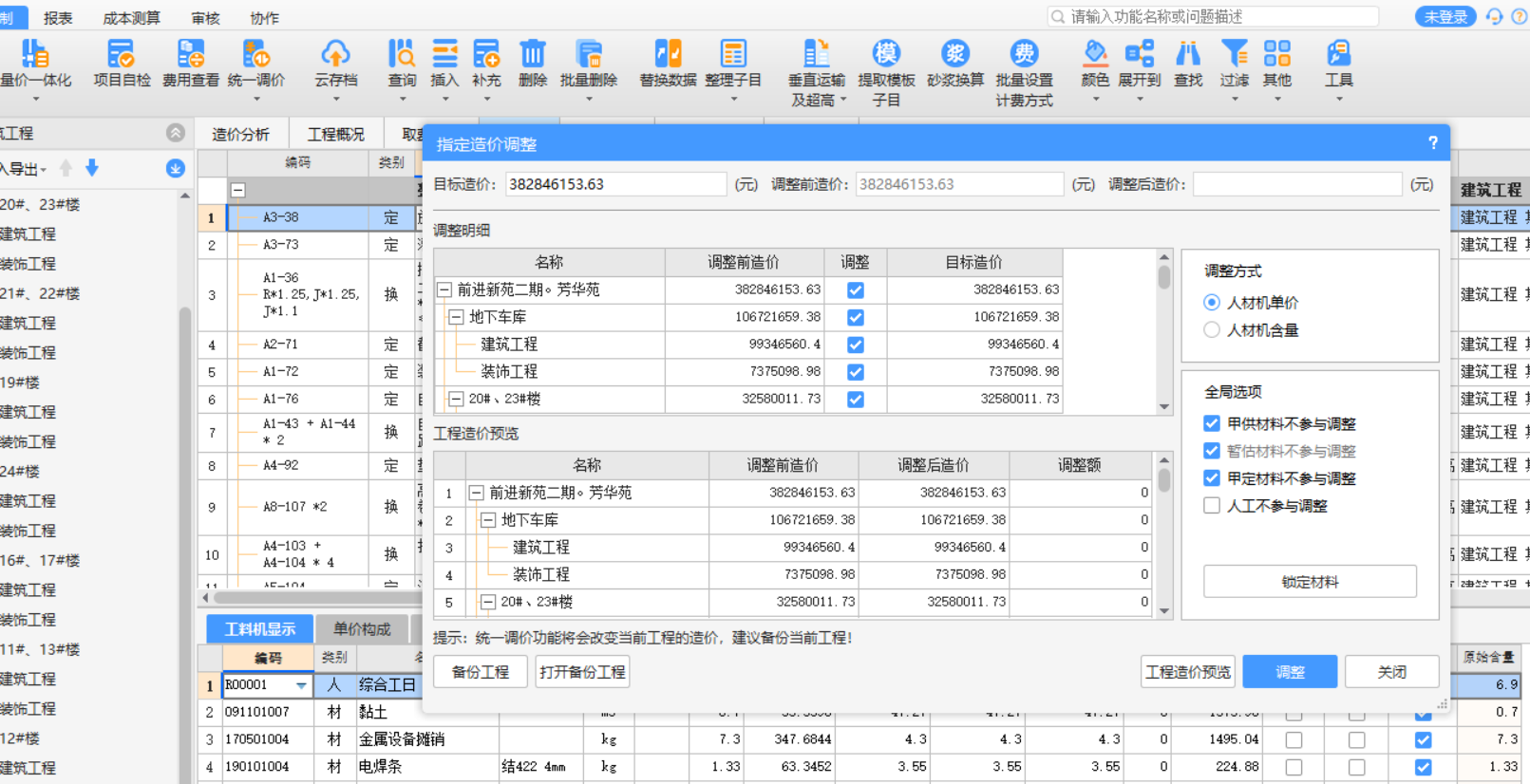
Task: Collapse 地下车库 in 工程造价预览
Action: pos(488,520)
